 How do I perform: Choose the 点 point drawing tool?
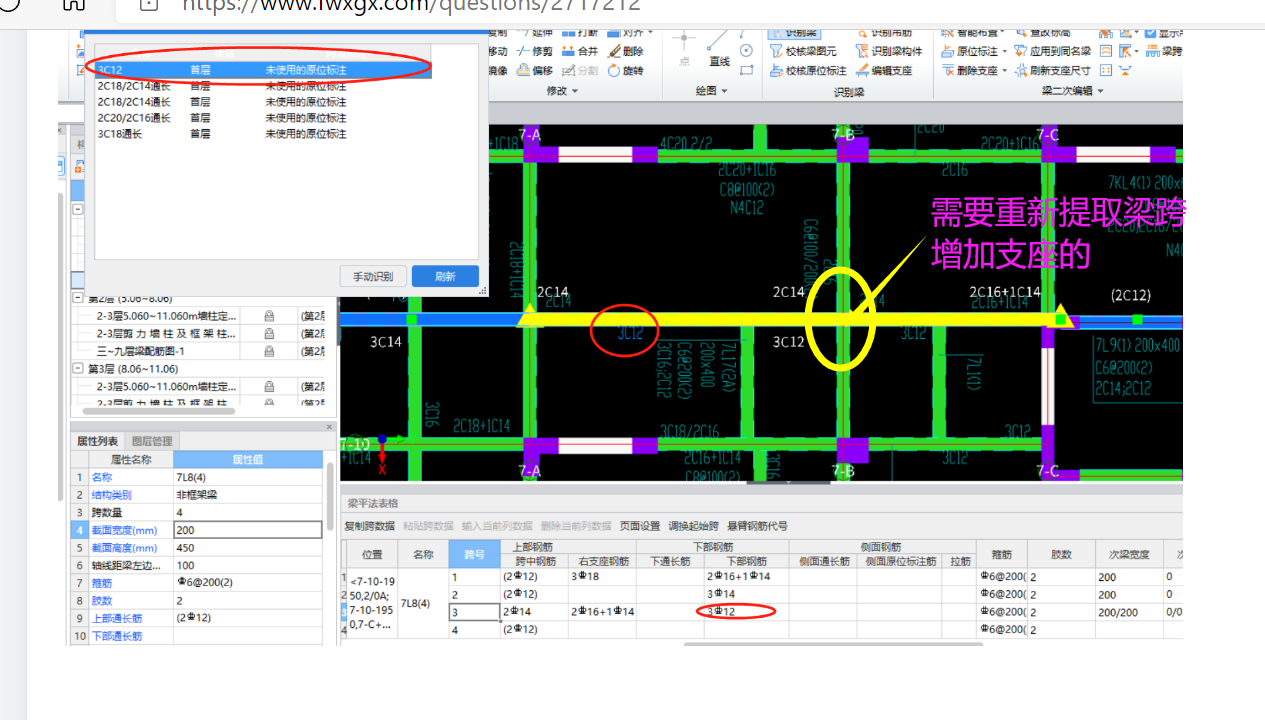click(x=684, y=47)
